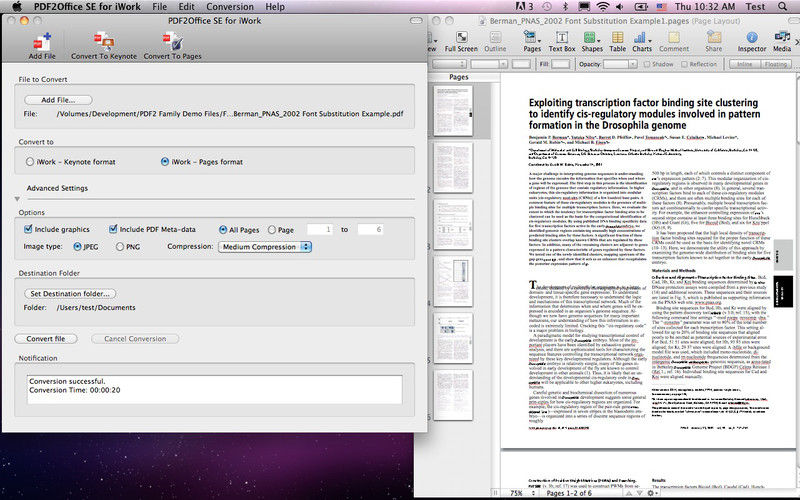
Task: Click the Test user menu
Action: click(755, 7)
